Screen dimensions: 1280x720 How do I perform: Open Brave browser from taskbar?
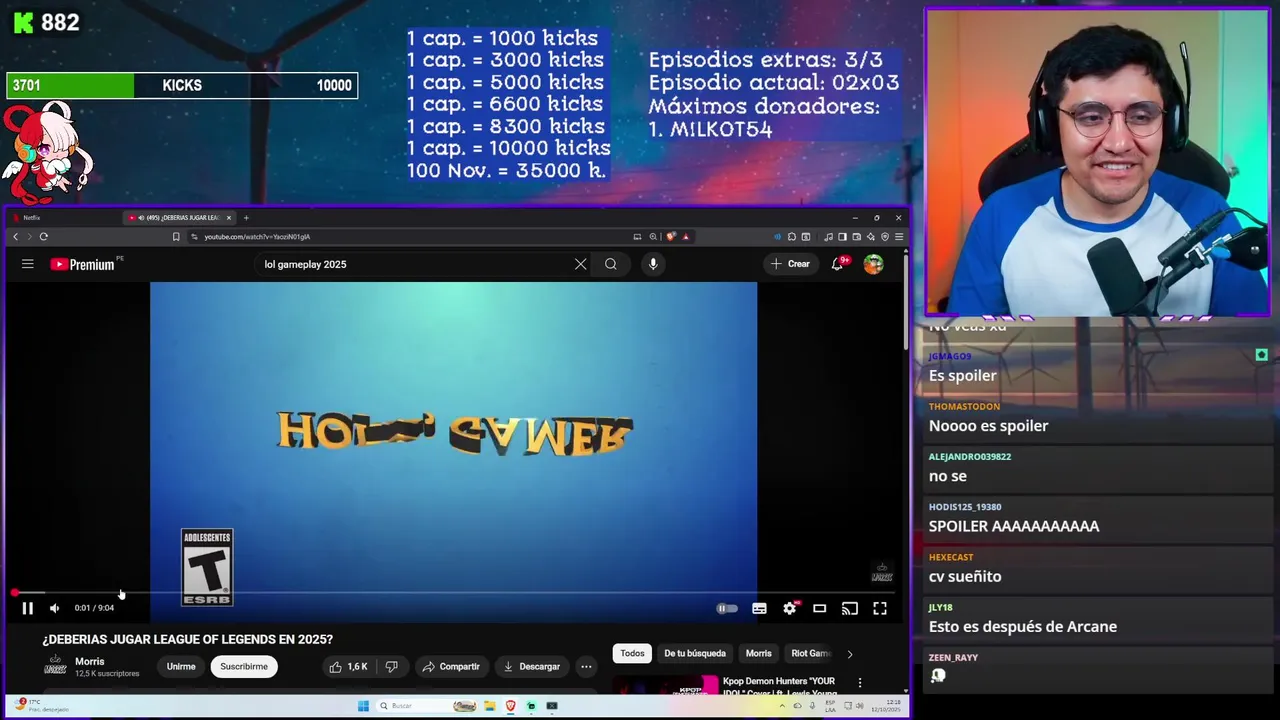click(x=511, y=706)
